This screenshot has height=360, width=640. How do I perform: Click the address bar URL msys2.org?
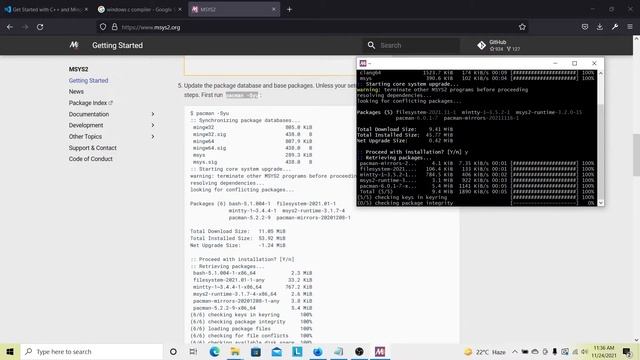(x=151, y=27)
